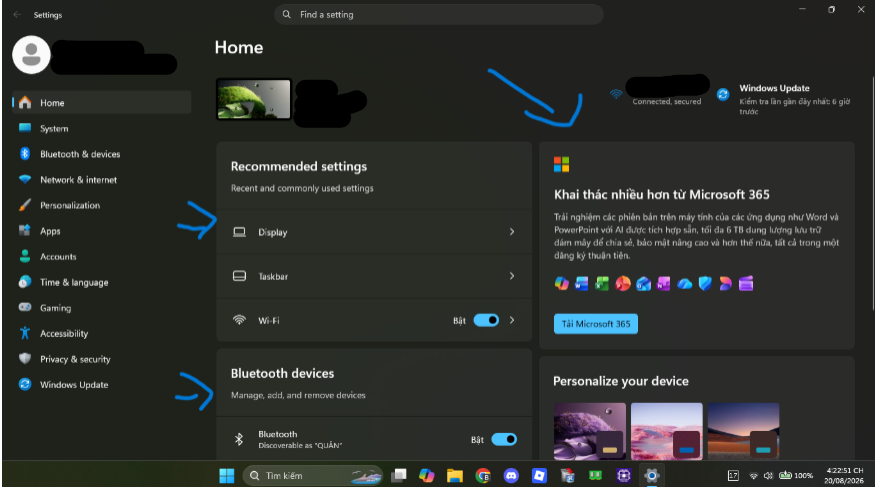Click the clock and date in system tray

click(844, 475)
